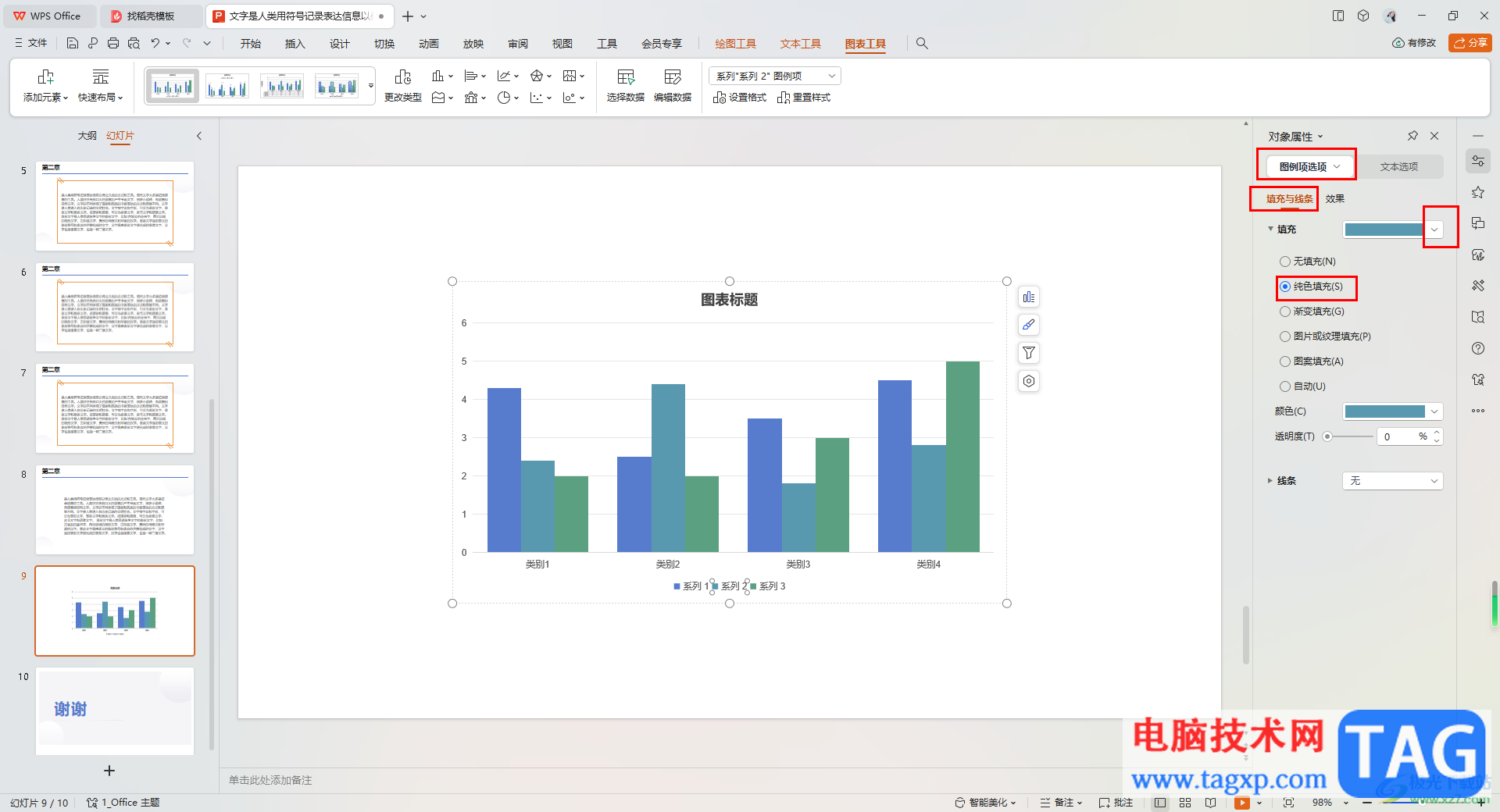Click the transparency slider handle
Image resolution: width=1500 pixels, height=812 pixels.
coord(1327,436)
